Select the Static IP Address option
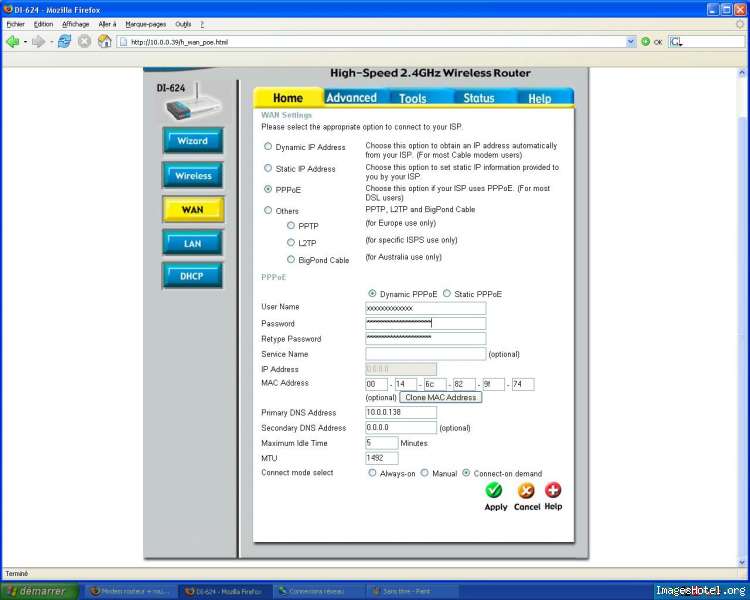This screenshot has height=600, width=750. [268, 168]
